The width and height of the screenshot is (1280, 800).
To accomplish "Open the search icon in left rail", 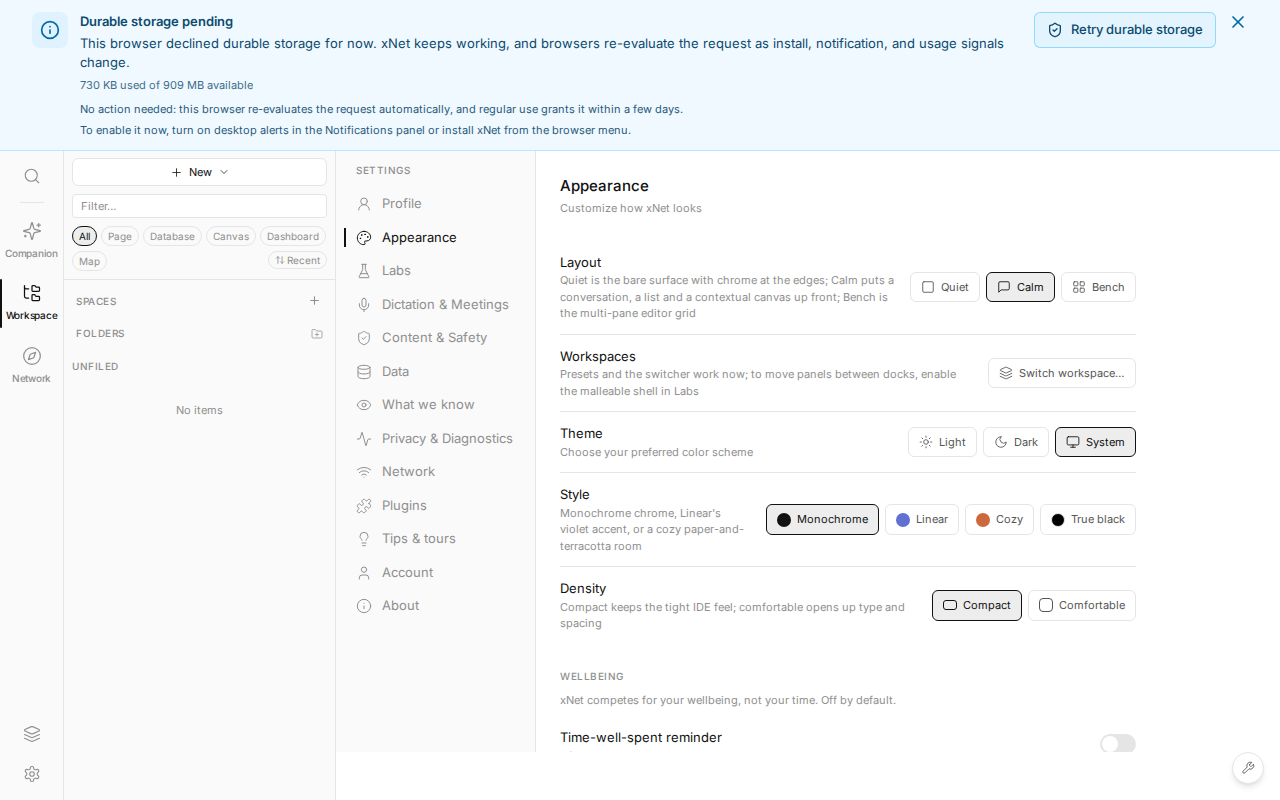I will coord(32,176).
